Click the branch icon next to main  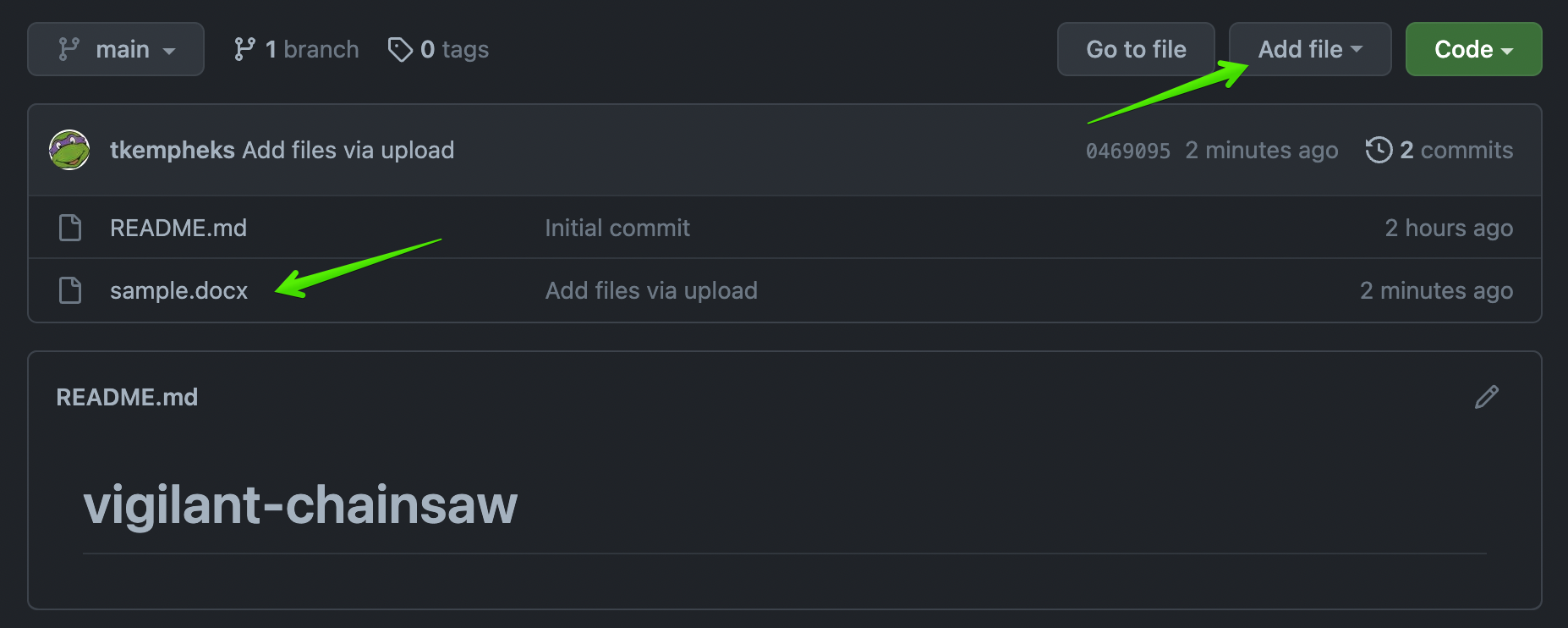click(71, 49)
